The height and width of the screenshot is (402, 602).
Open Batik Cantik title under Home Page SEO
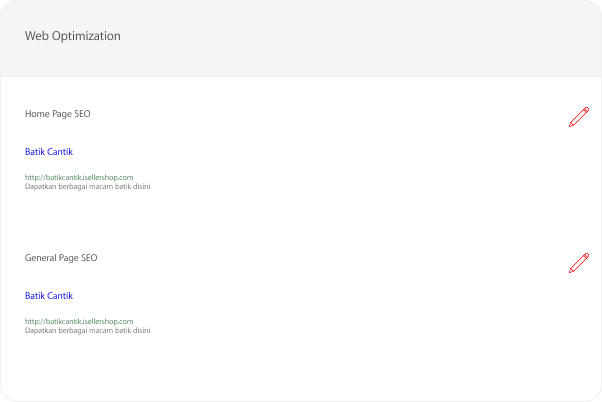pyautogui.click(x=49, y=152)
